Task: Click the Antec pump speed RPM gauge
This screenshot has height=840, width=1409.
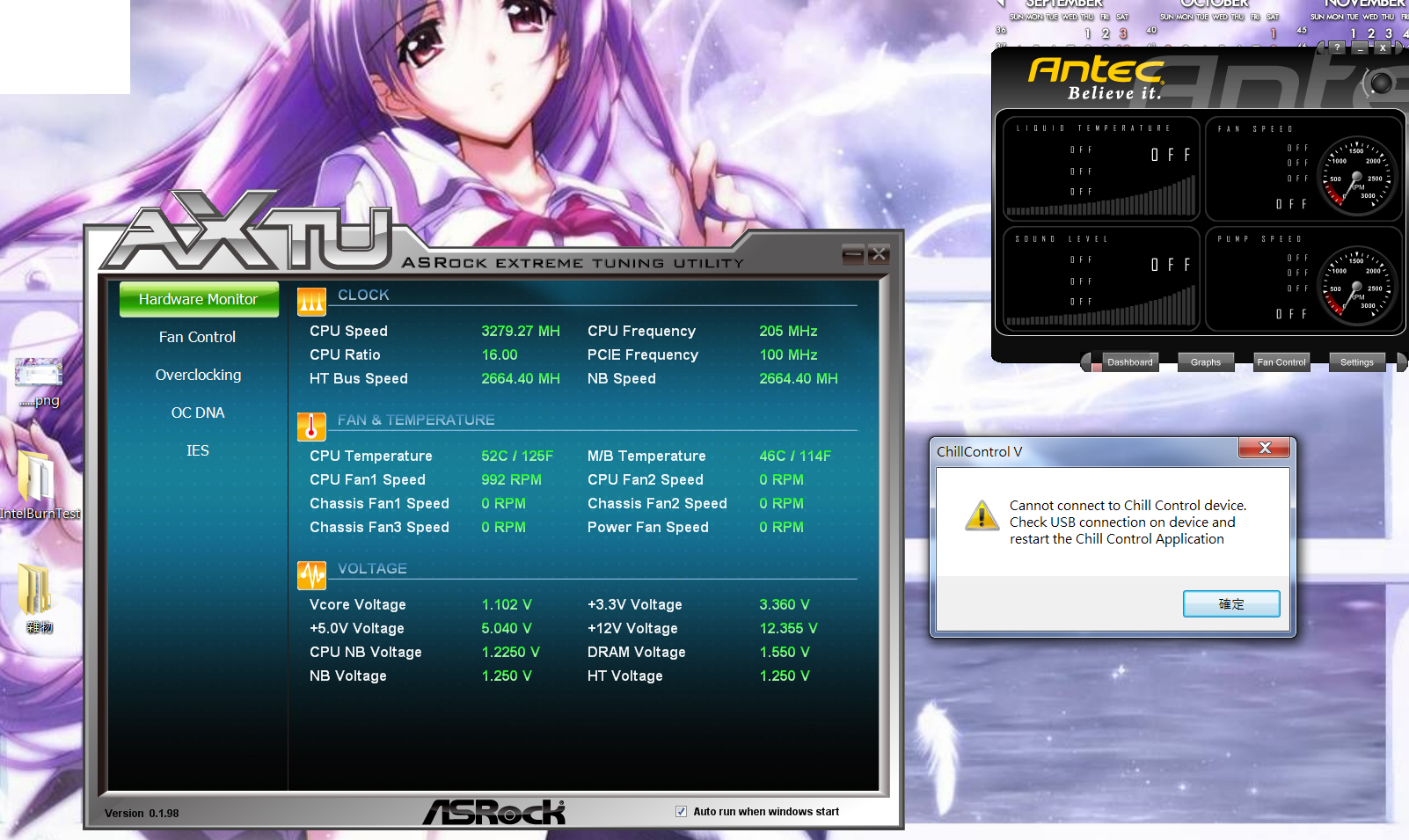Action: (1357, 286)
